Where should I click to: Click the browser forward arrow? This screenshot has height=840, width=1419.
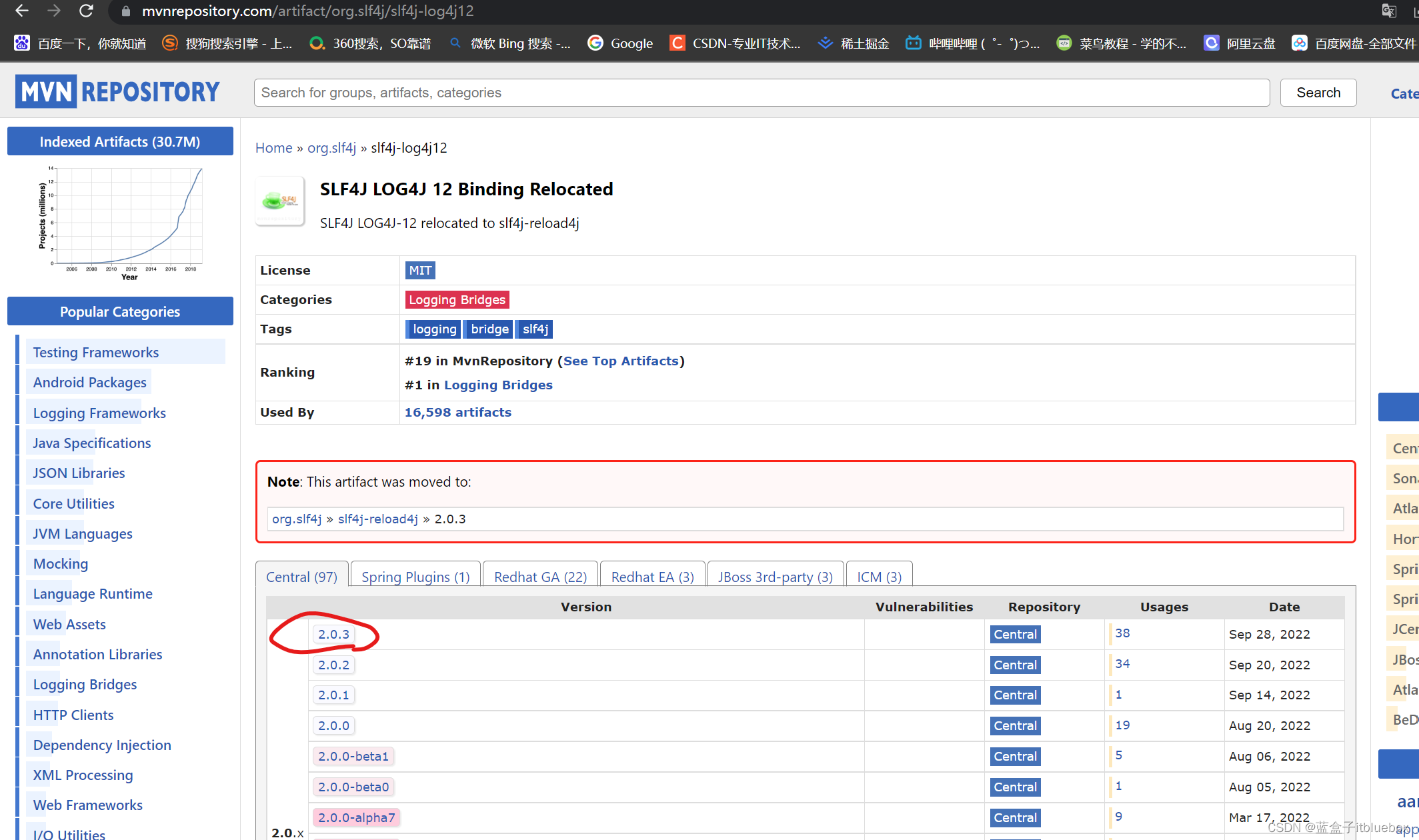pyautogui.click(x=54, y=11)
